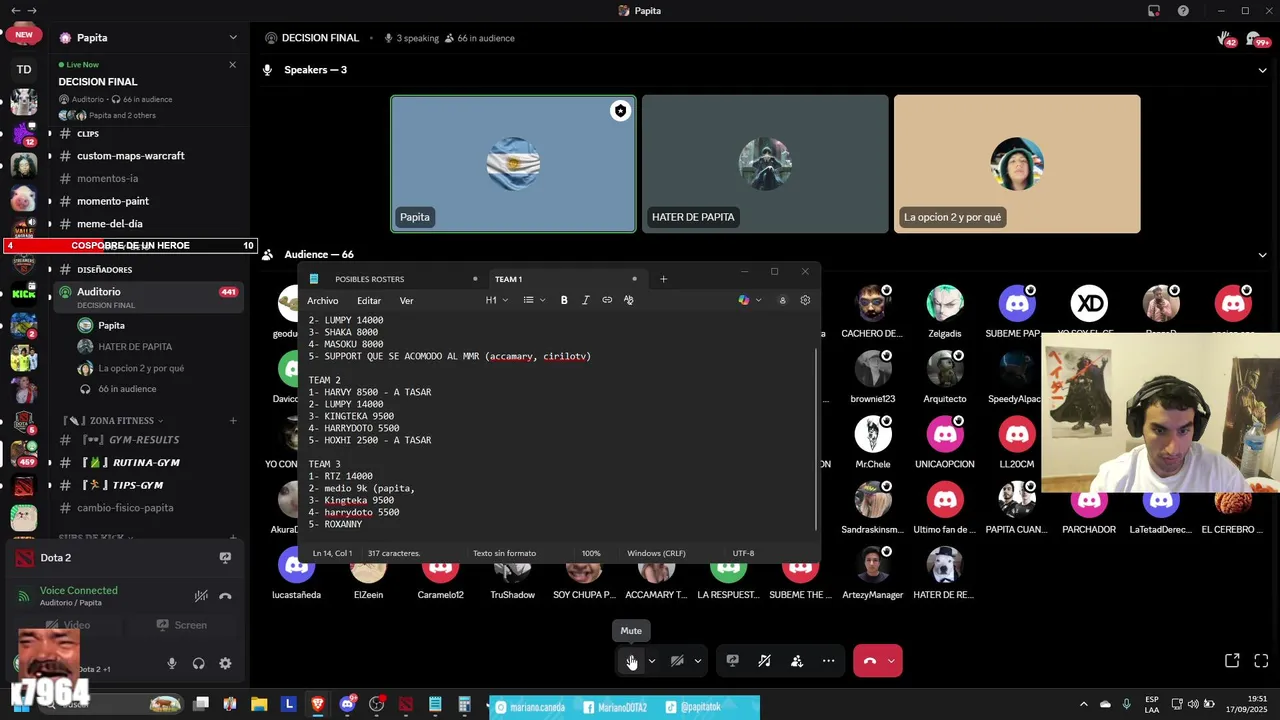Screen dimensions: 1280x720
Task: Click 100% zoom level in Notepad status bar
Action: coord(591,553)
